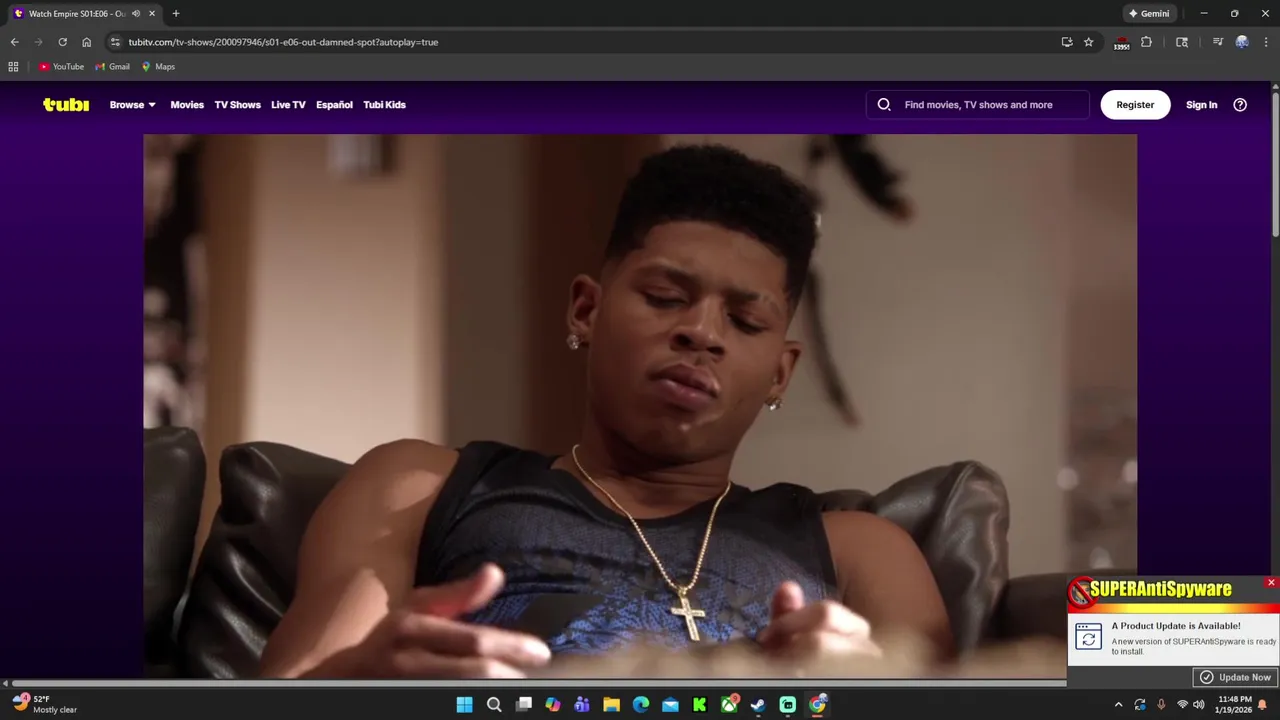The height and width of the screenshot is (720, 1280).
Task: Open the Mail app from taskbar
Action: (670, 705)
